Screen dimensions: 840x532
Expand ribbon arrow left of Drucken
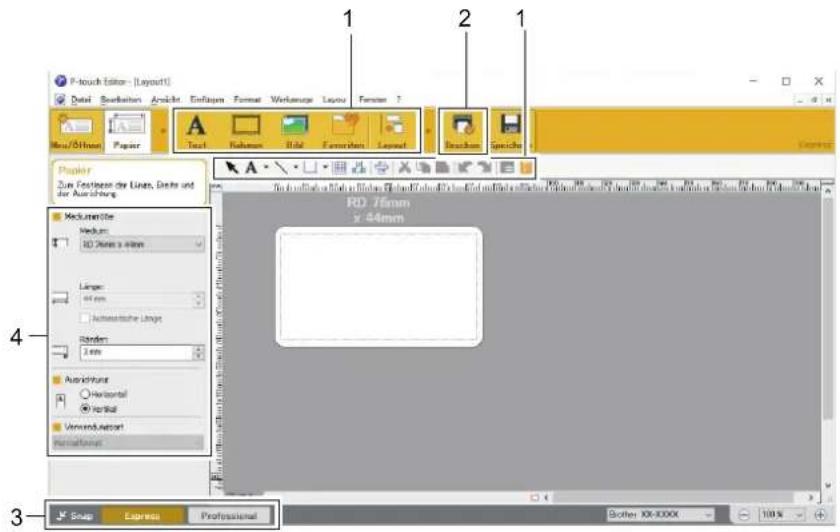click(x=428, y=131)
